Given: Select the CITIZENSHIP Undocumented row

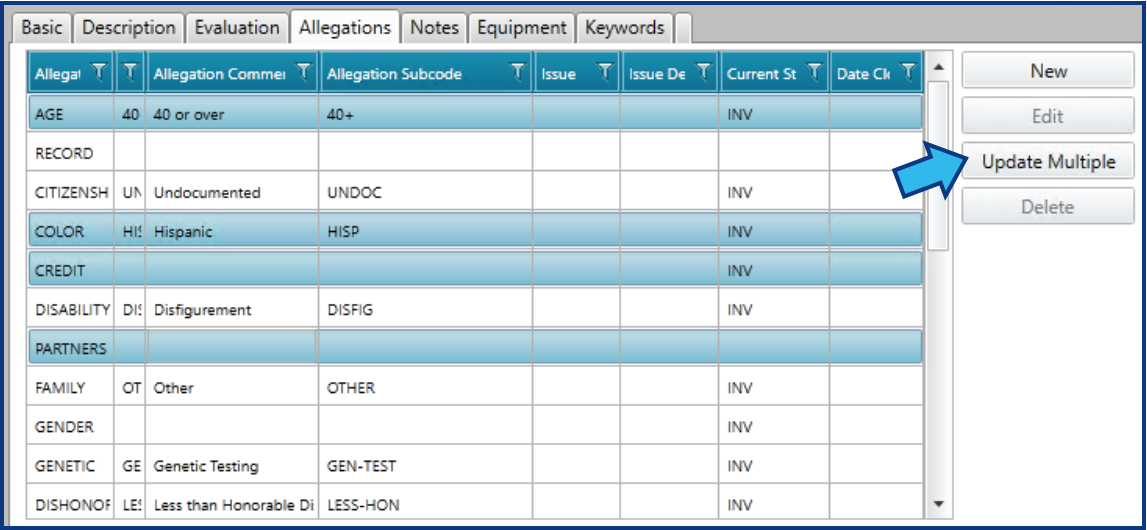Looking at the screenshot, I should click(x=475, y=193).
